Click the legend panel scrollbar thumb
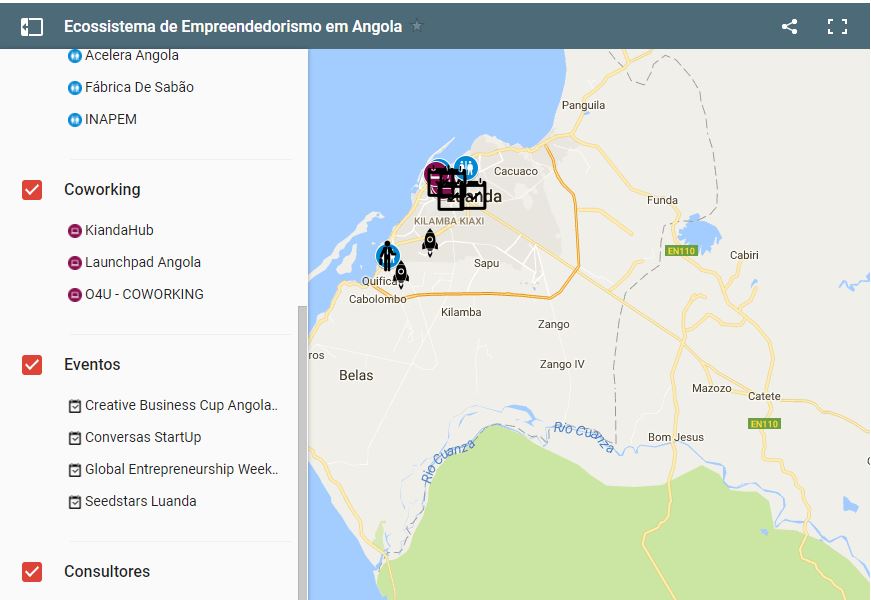871x600 pixels. coord(302,452)
